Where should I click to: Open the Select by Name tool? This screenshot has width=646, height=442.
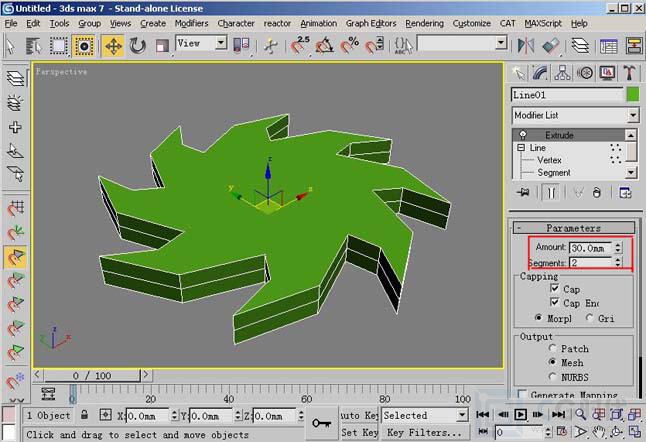pyautogui.click(x=34, y=46)
